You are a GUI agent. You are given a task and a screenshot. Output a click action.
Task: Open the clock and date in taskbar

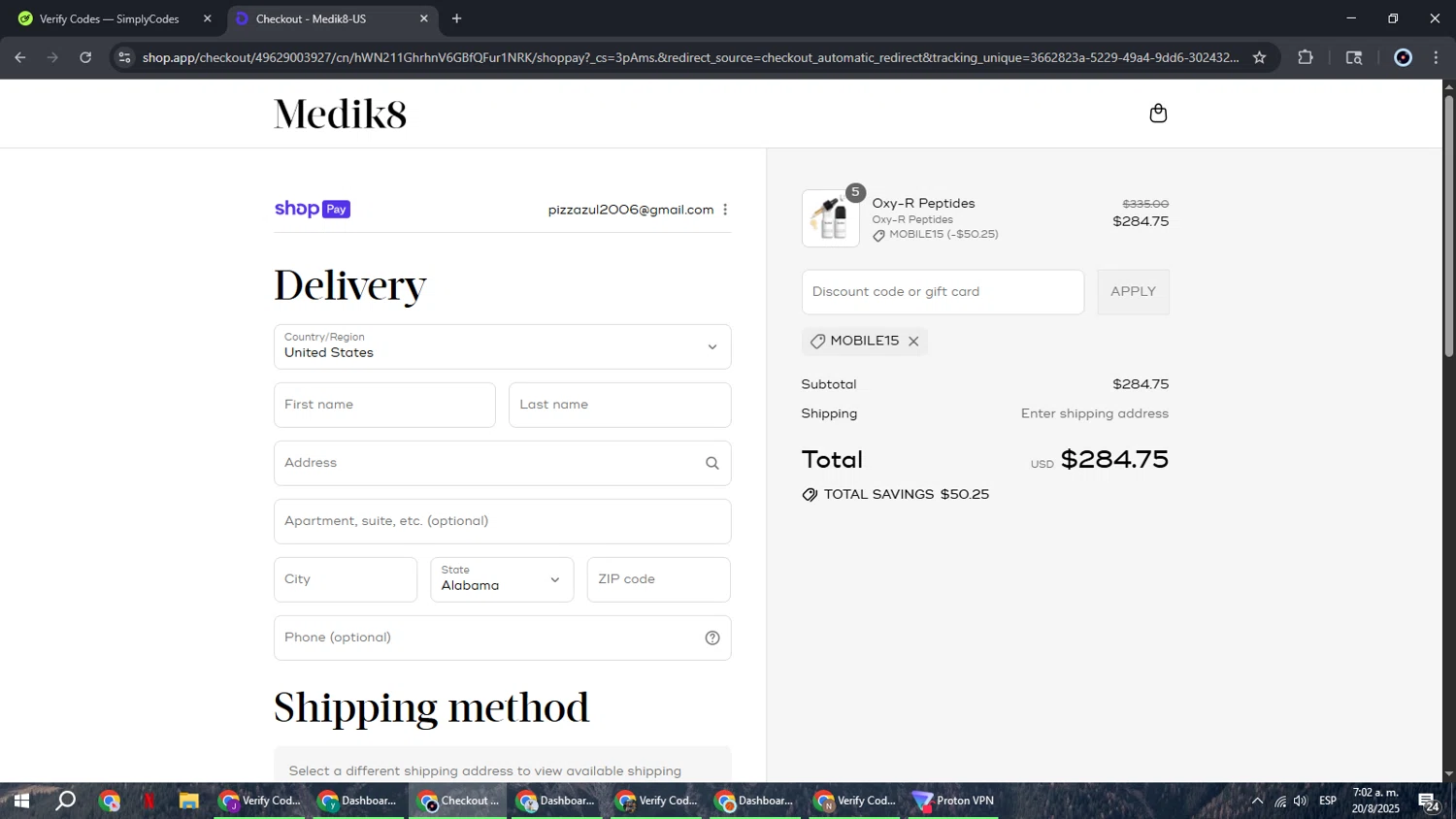pyautogui.click(x=1375, y=802)
